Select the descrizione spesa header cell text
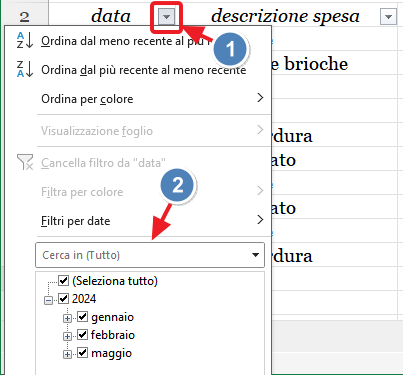 [x=285, y=17]
